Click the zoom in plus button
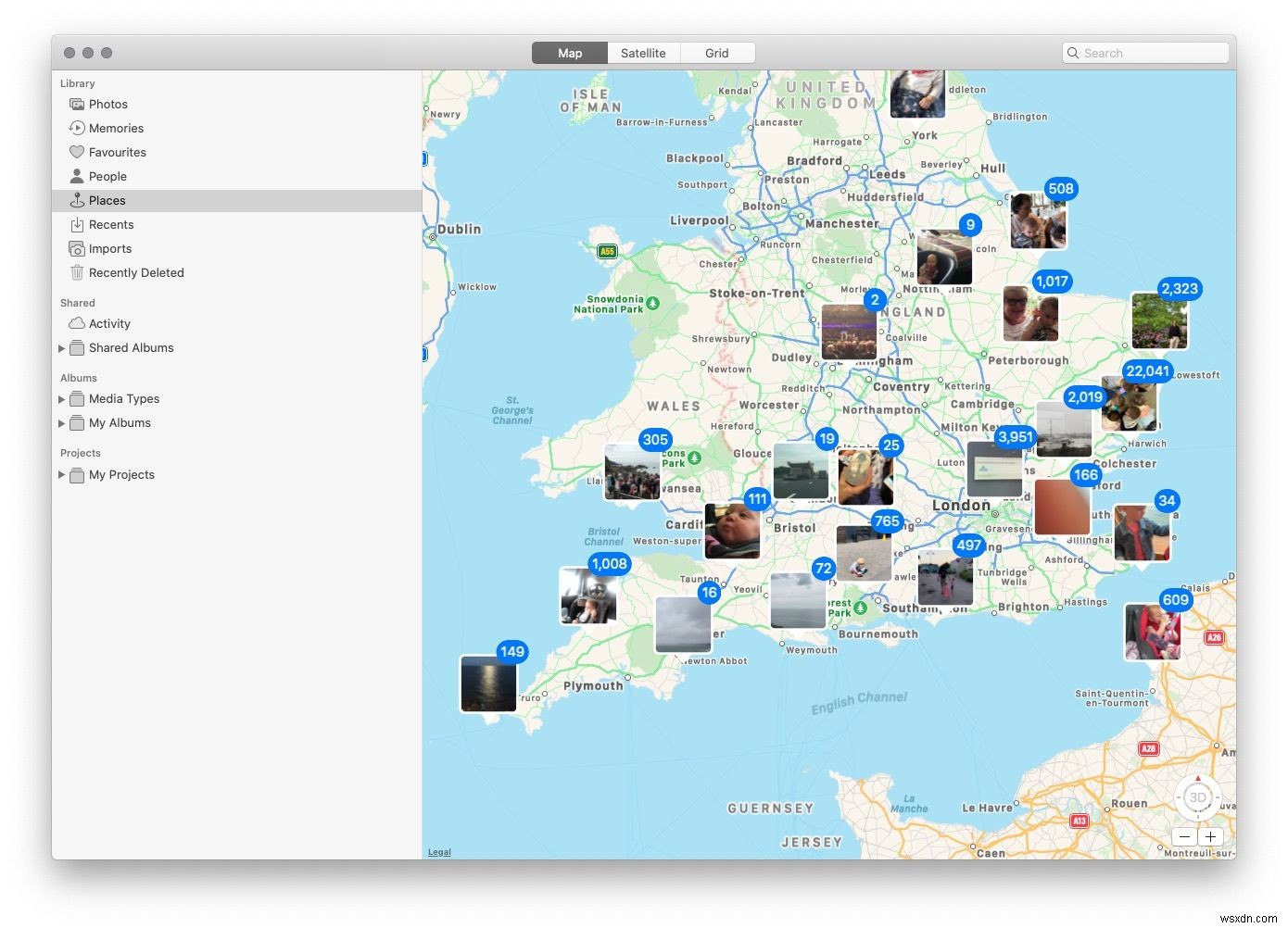 click(1210, 836)
